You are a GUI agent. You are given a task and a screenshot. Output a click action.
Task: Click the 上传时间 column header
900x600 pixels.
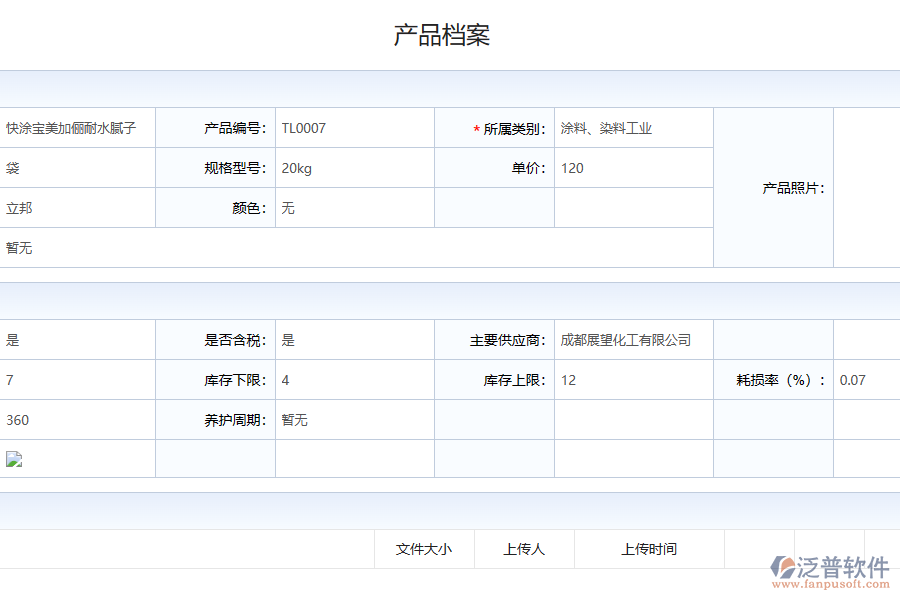click(x=650, y=549)
